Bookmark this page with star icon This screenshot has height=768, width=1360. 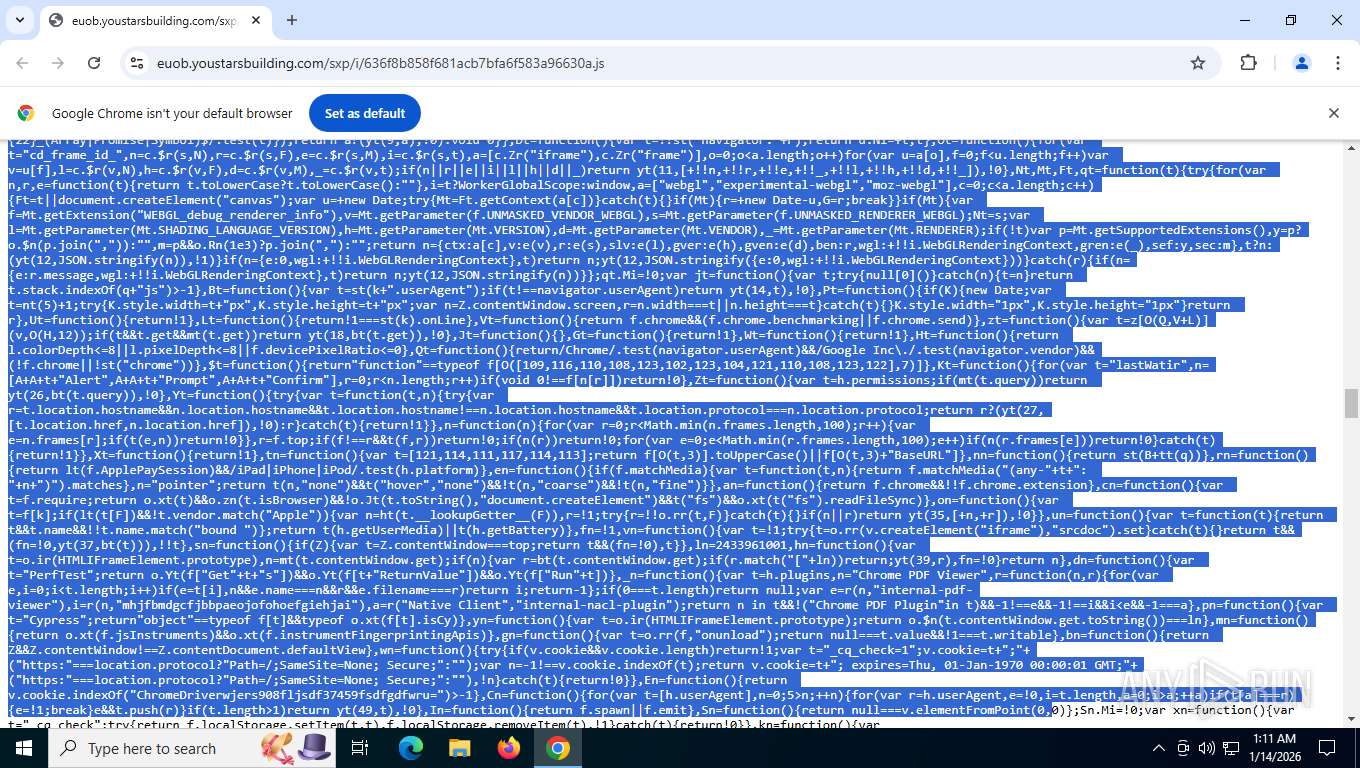coord(1198,63)
